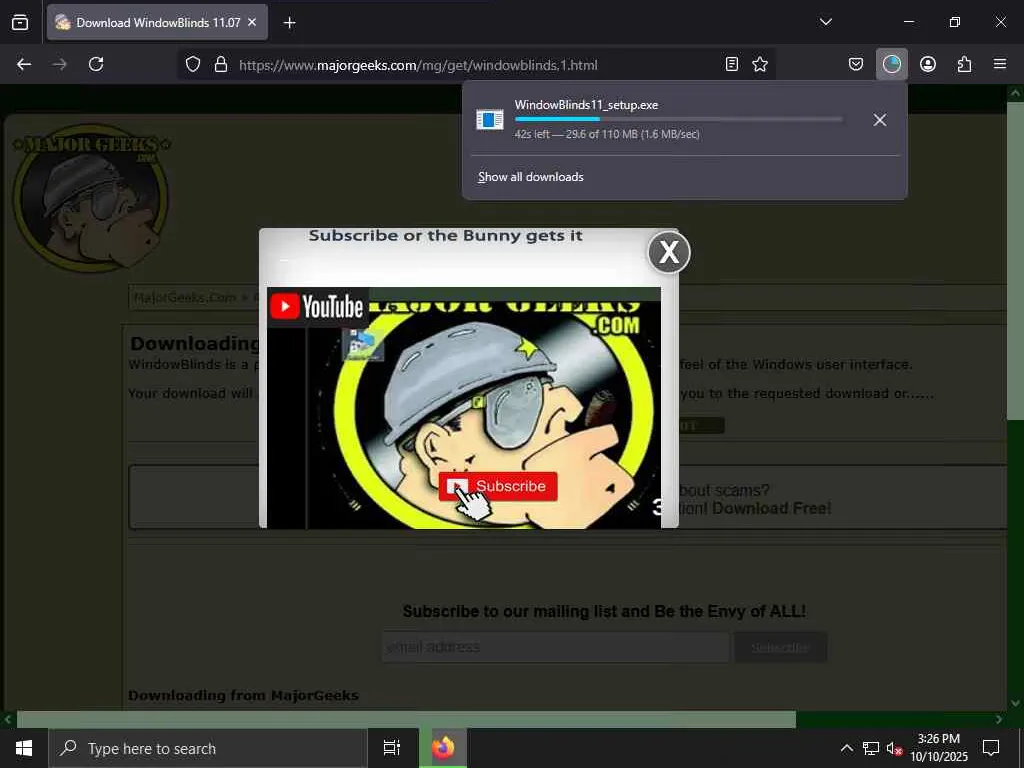Open tracking protection shield icon
This screenshot has height=768, width=1024.
click(193, 65)
